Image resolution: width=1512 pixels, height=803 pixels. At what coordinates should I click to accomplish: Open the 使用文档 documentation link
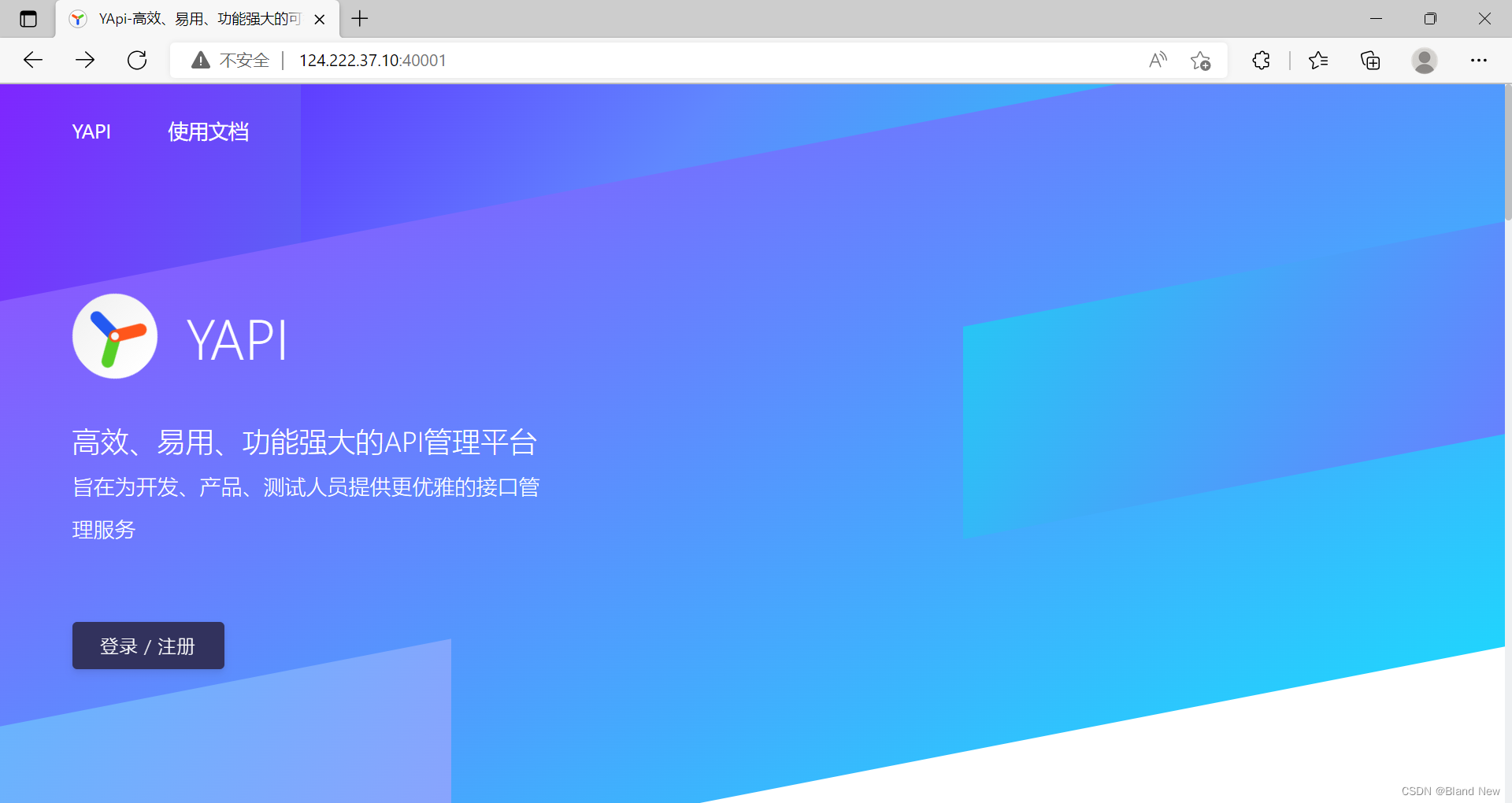point(209,131)
